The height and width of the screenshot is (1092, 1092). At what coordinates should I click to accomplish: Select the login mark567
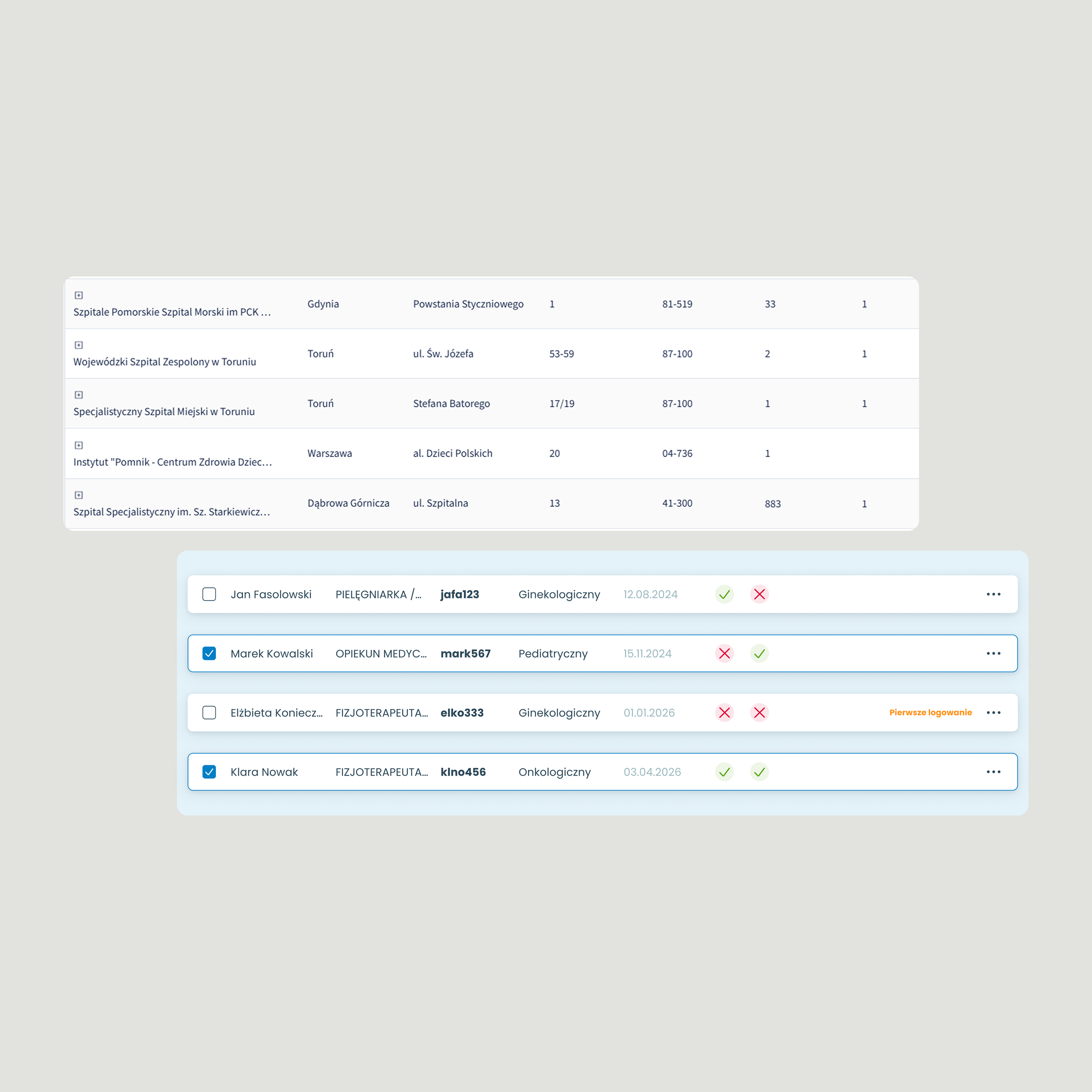[465, 653]
